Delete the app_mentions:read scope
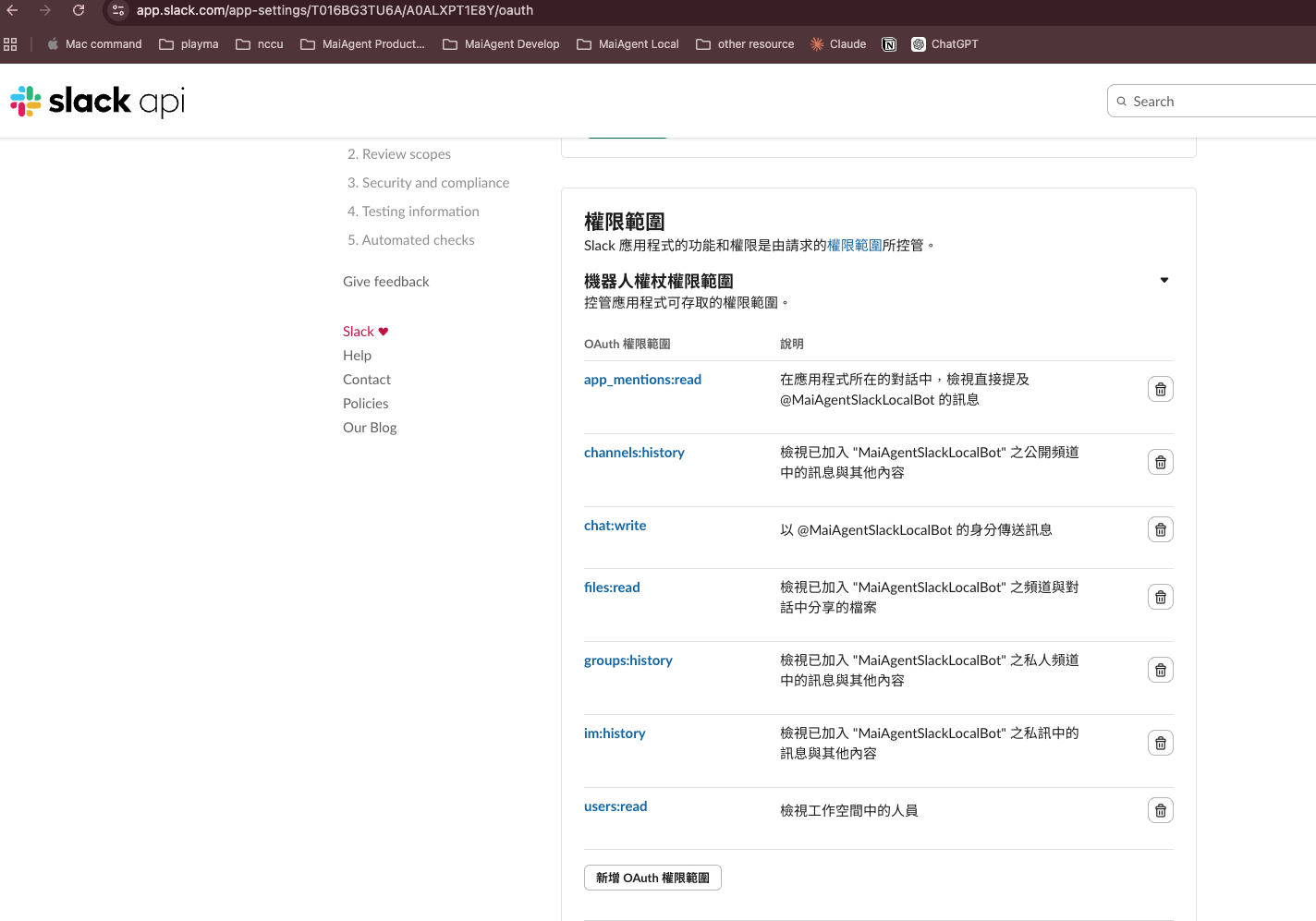Image resolution: width=1316 pixels, height=921 pixels. tap(1160, 390)
